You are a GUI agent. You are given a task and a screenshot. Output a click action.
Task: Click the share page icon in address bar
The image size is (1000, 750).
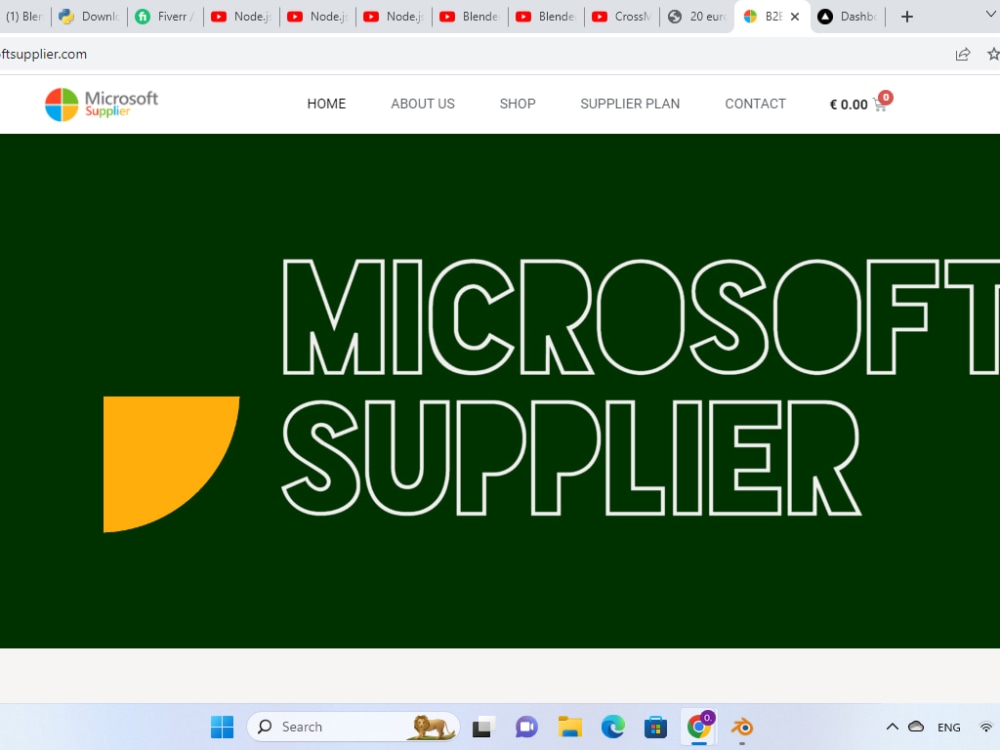click(x=962, y=54)
